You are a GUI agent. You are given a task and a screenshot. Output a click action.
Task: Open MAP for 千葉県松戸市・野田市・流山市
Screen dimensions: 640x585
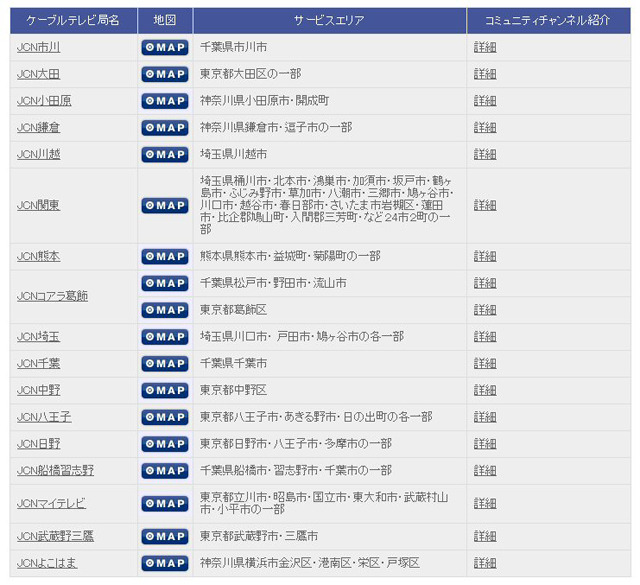165,283
